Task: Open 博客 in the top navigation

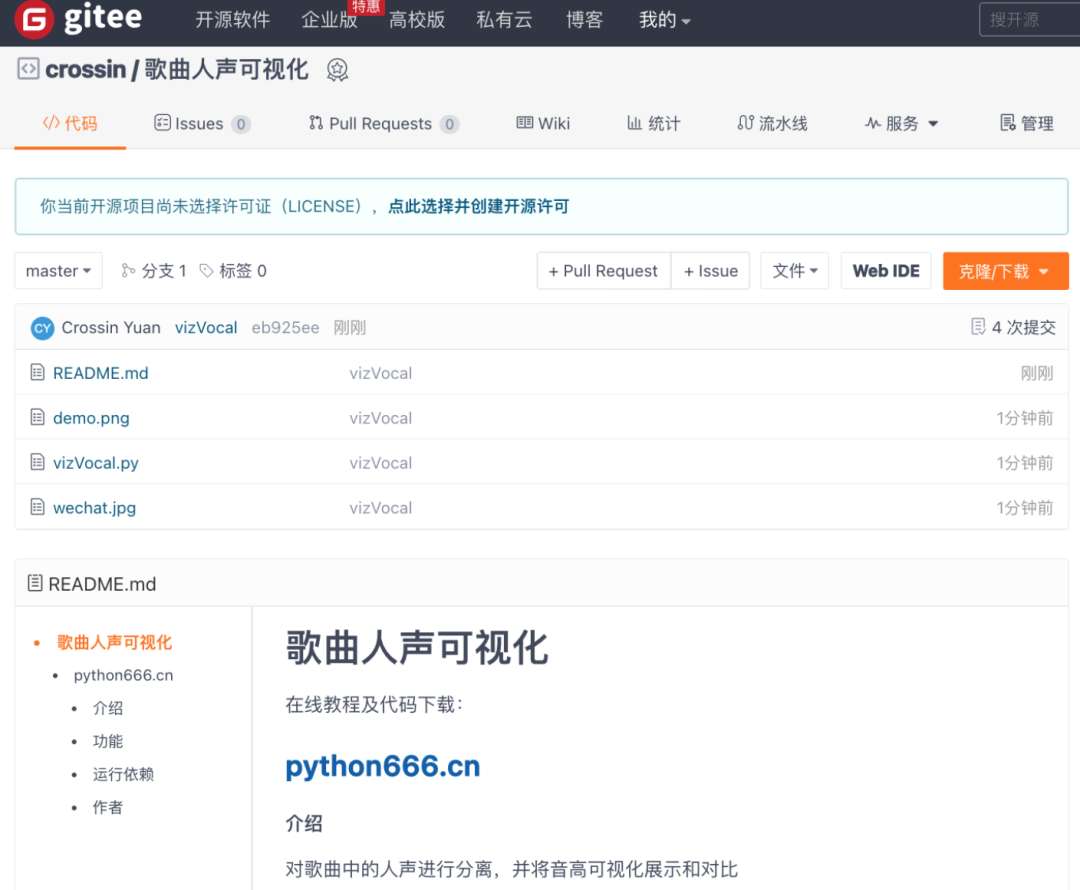Action: pyautogui.click(x=585, y=19)
